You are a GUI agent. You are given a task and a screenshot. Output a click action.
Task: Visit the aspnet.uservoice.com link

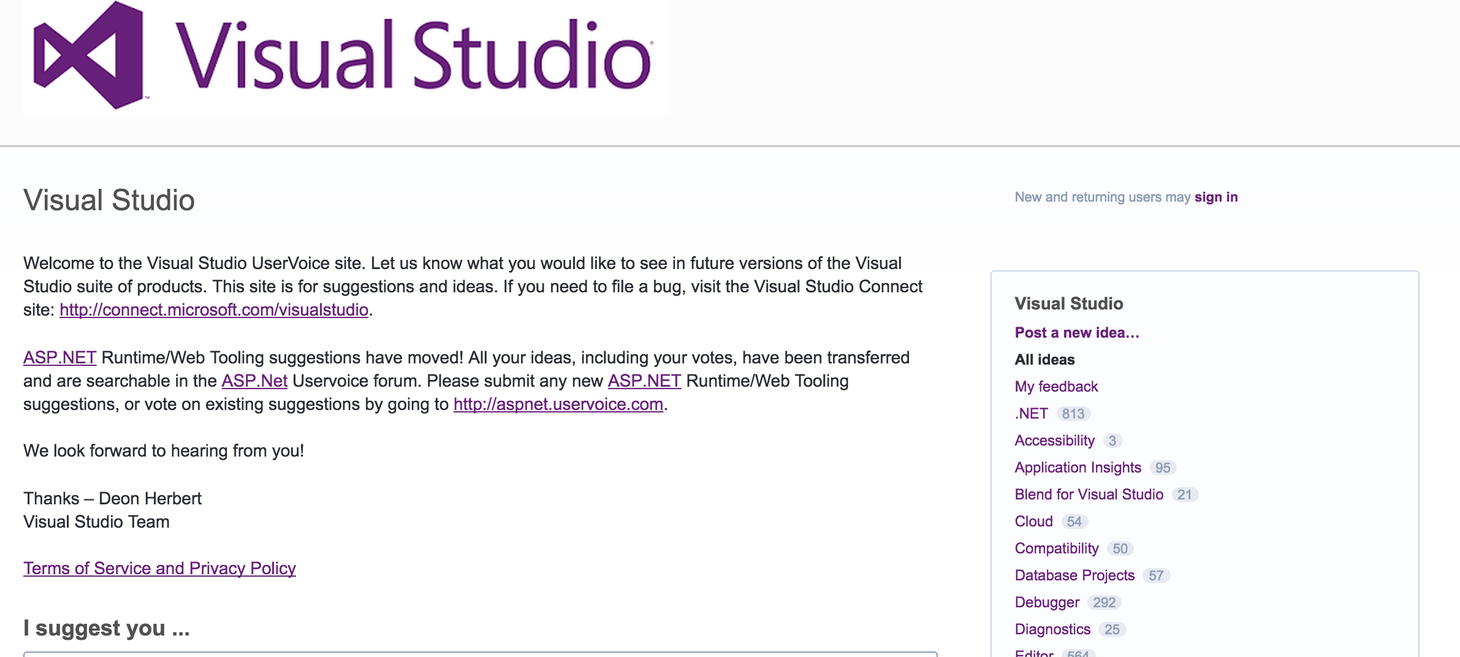click(x=558, y=404)
